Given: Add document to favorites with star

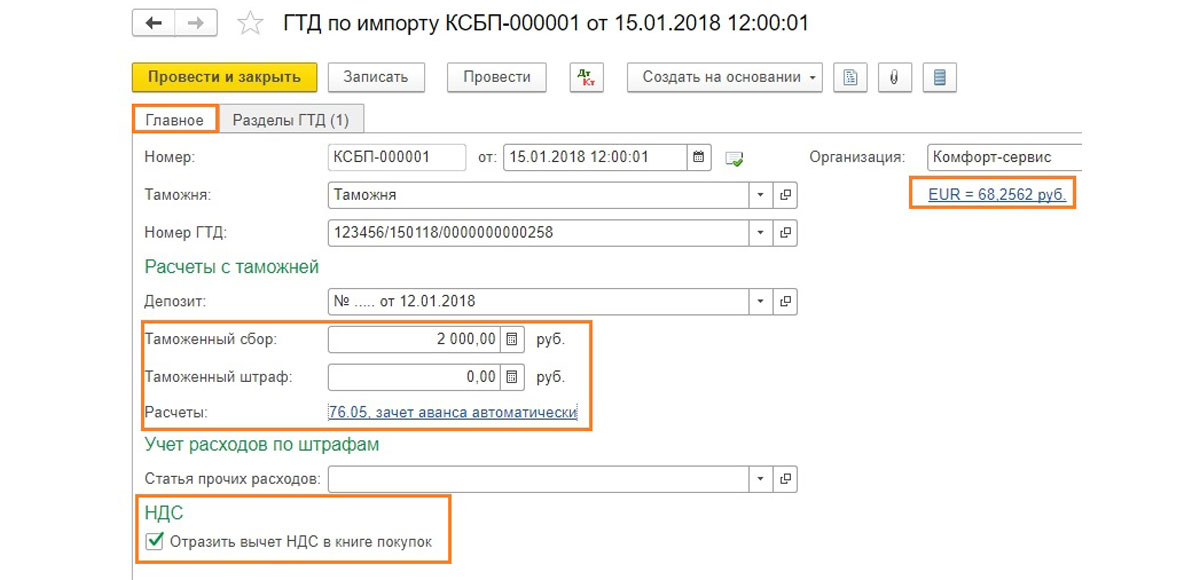Looking at the screenshot, I should tap(250, 23).
